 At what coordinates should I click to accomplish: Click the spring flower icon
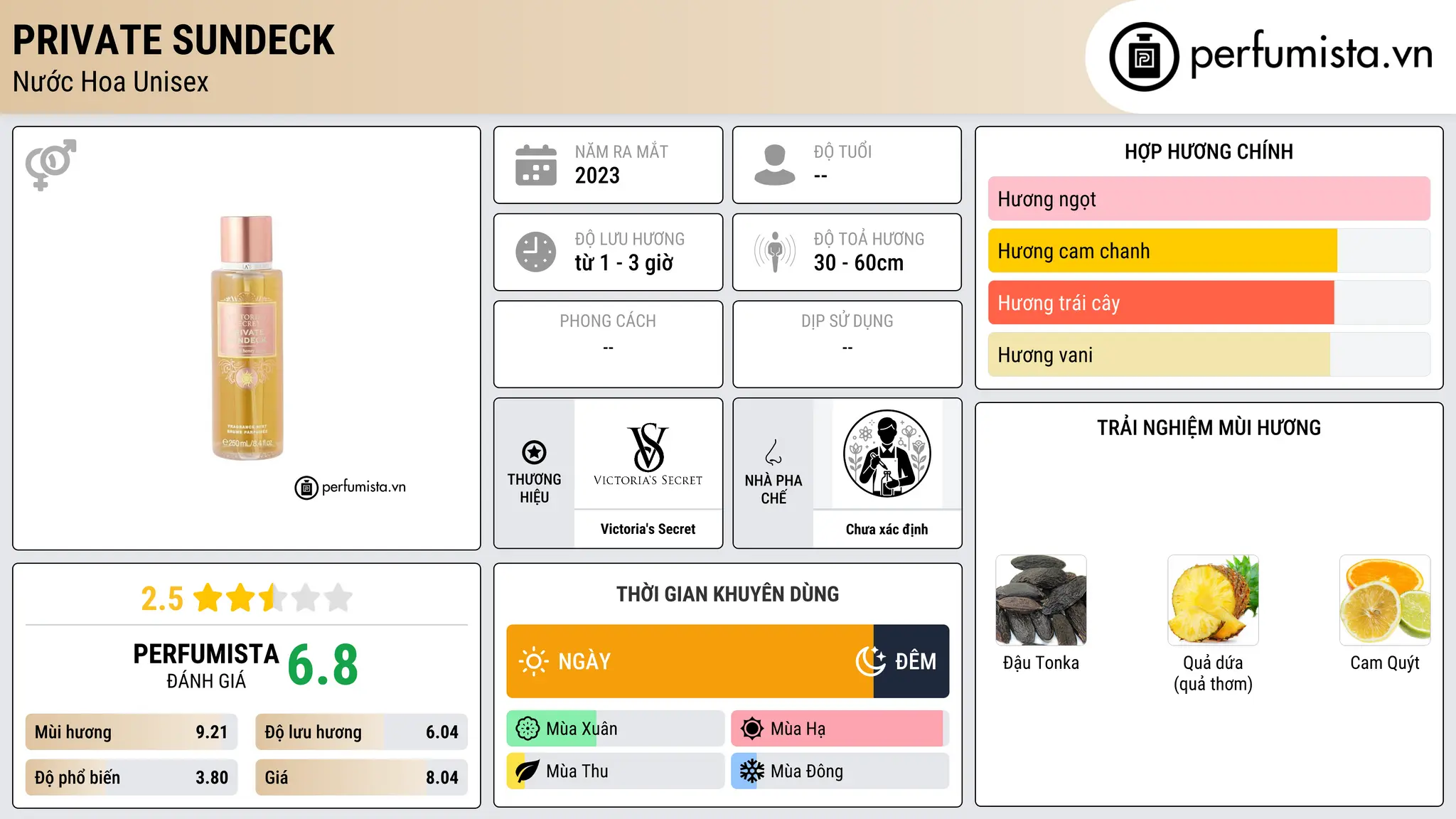pos(528,729)
